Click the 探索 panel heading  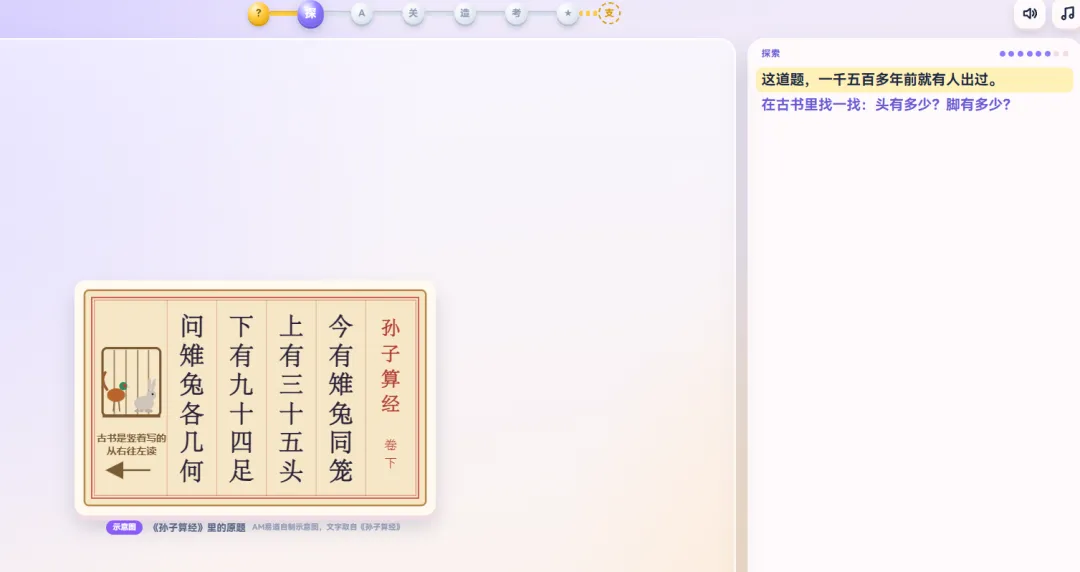pos(770,53)
